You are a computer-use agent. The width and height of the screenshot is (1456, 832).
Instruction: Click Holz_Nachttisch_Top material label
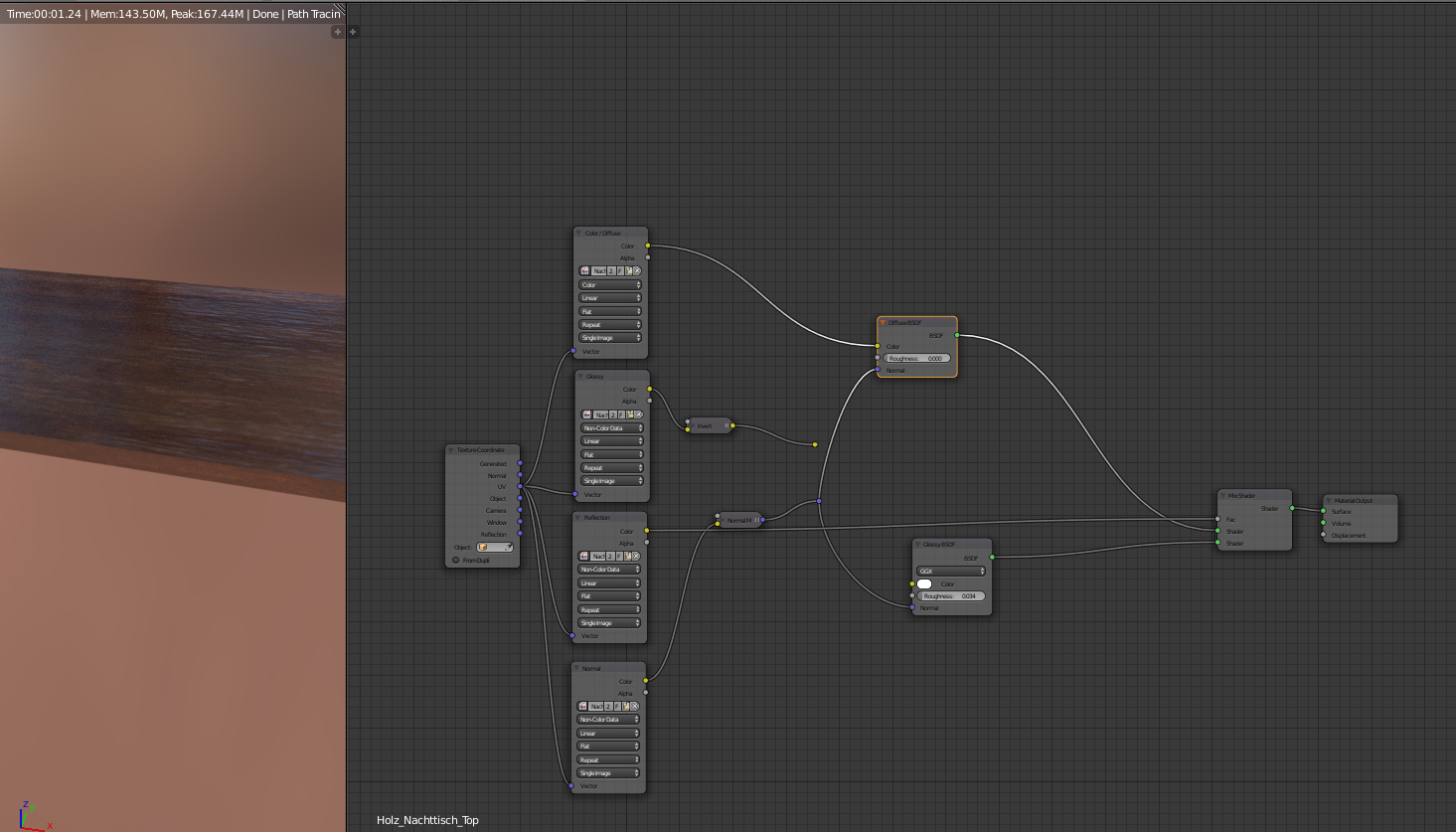[x=427, y=820]
